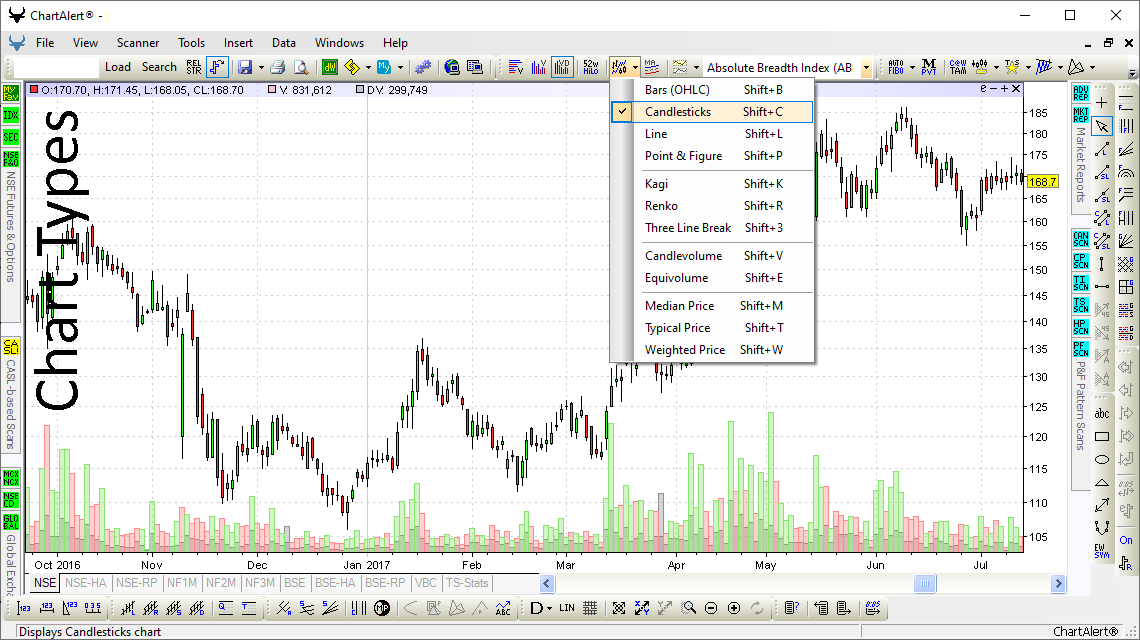Select the rectangle drawing tool
Screen dimensions: 1140x640
[1102, 436]
